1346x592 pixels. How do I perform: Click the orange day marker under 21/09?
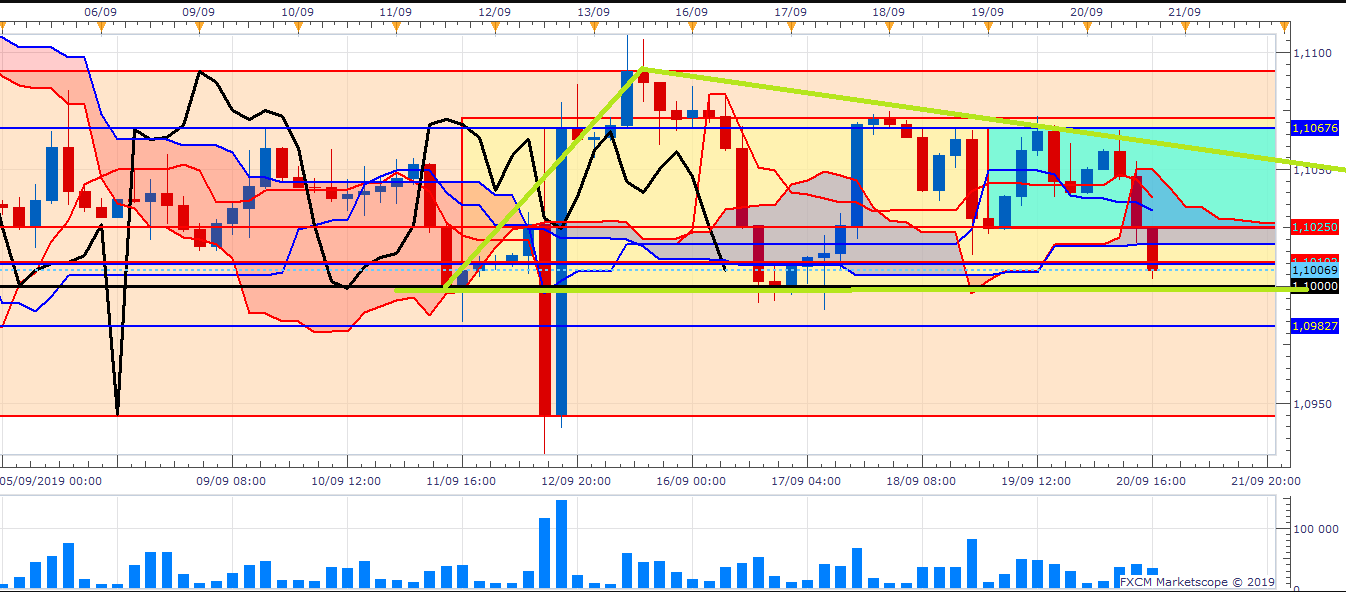[x=1185, y=26]
